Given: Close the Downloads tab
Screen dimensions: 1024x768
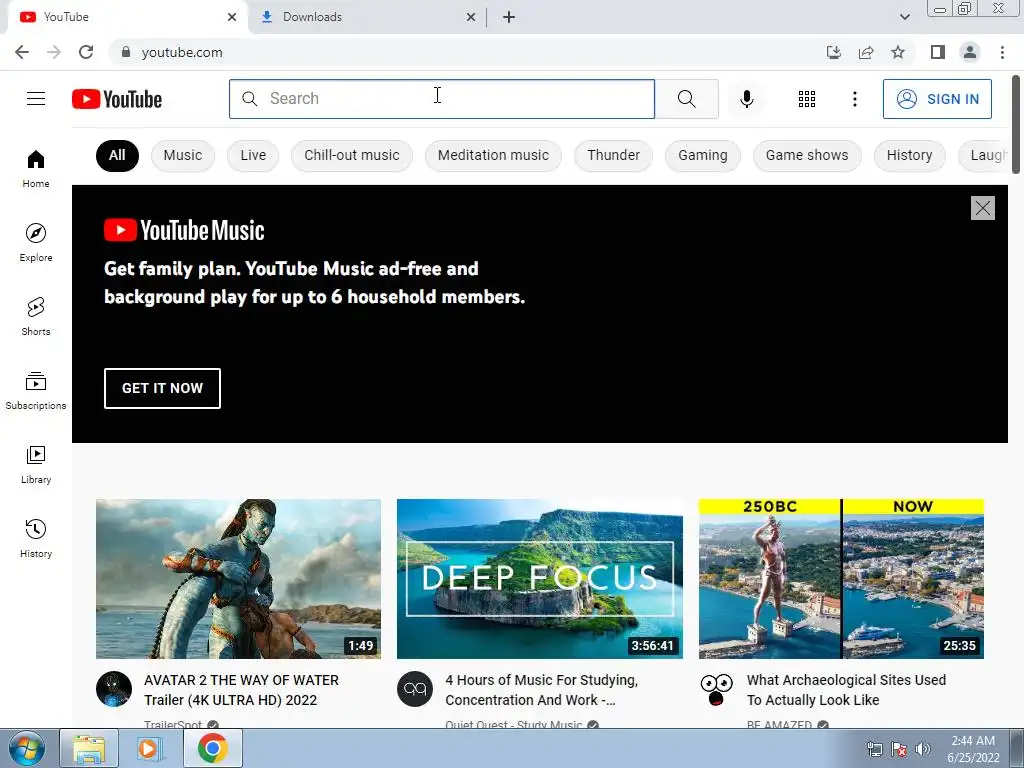Looking at the screenshot, I should 471,17.
